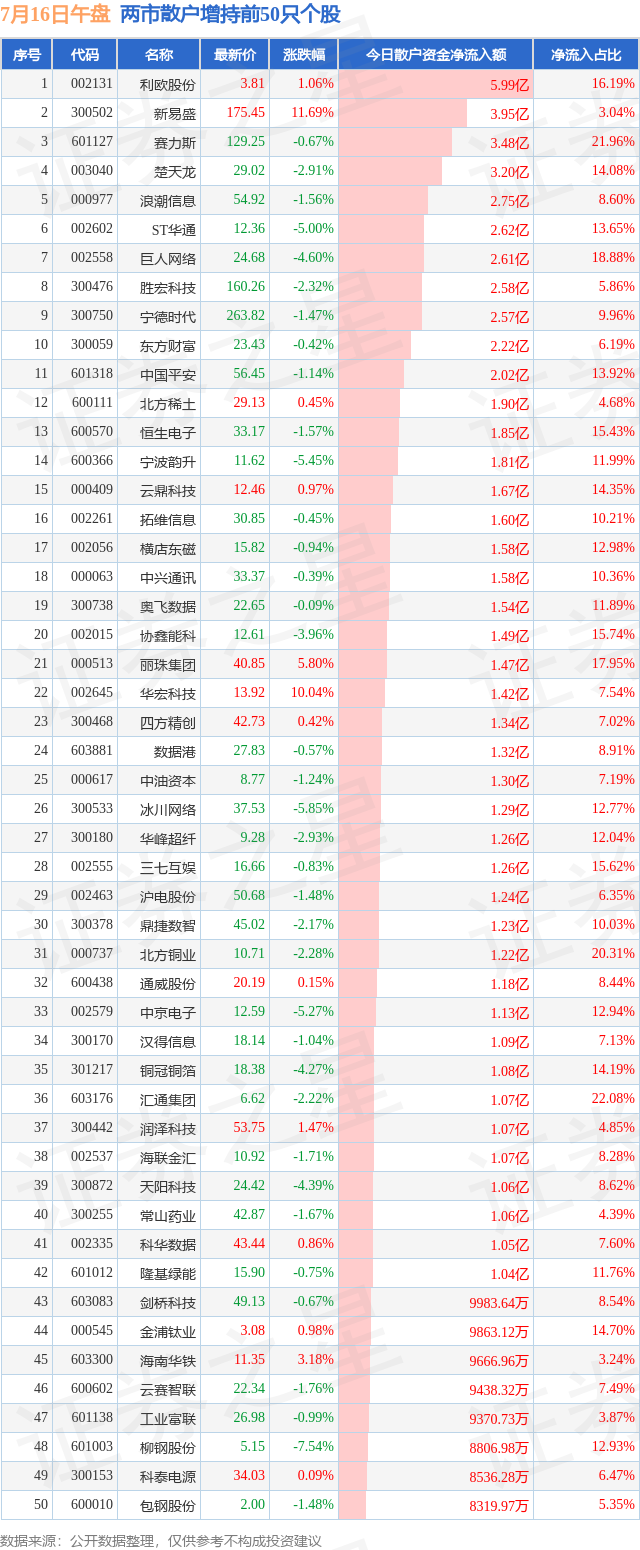This screenshot has height=1550, width=640.
Task: Select stock name 常山药业
Action: [x=168, y=1216]
